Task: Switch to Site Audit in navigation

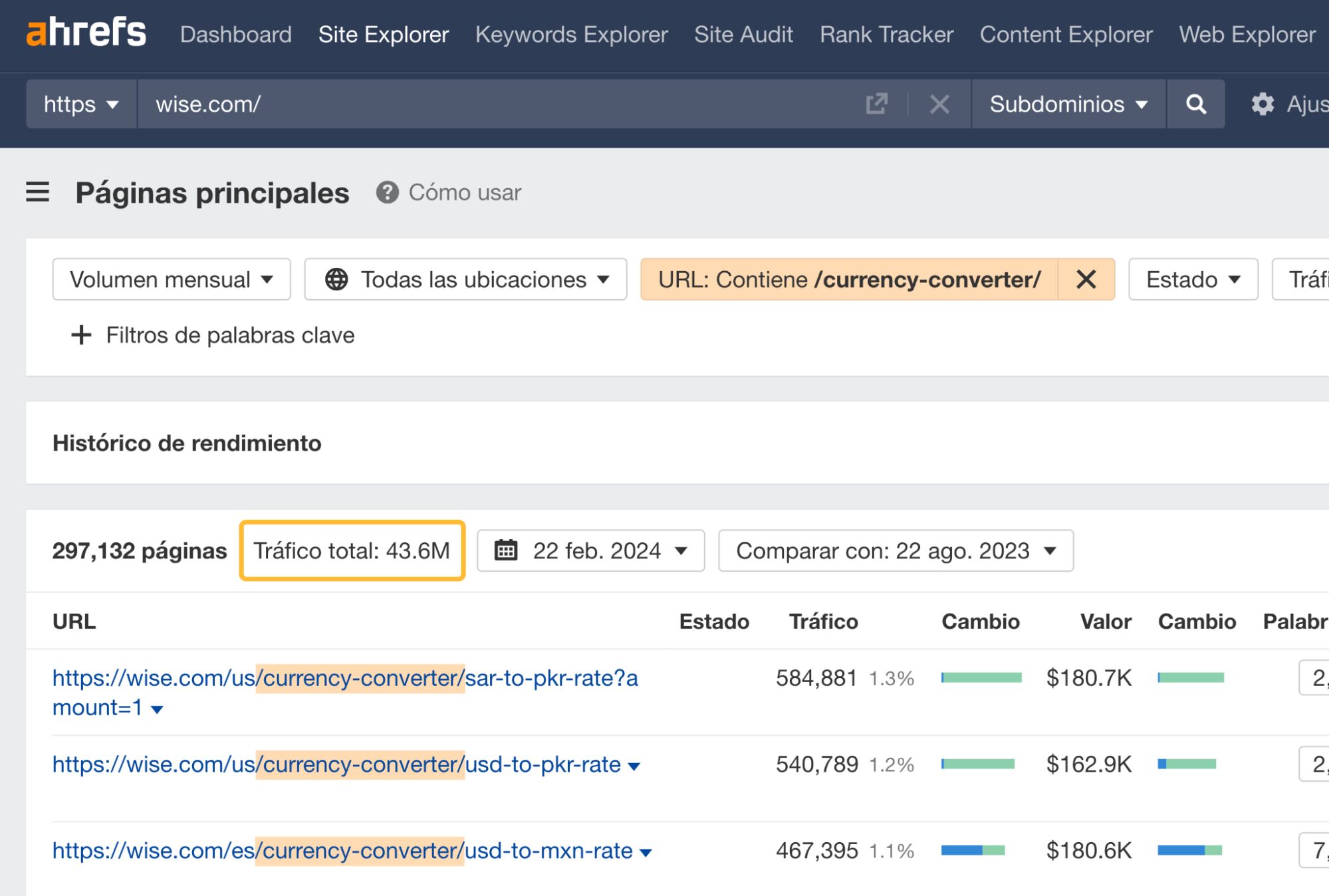Action: coord(743,35)
